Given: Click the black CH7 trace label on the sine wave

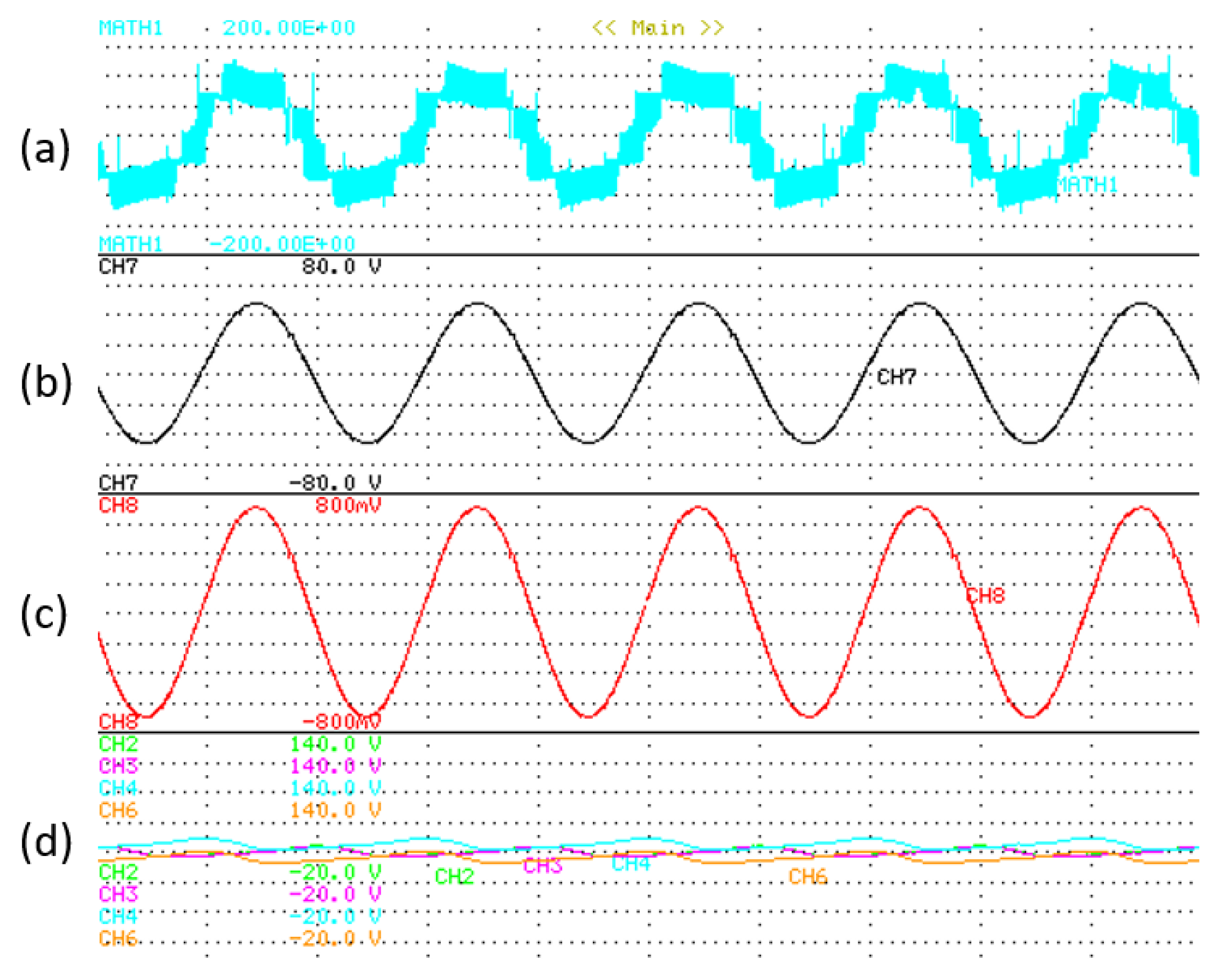Looking at the screenshot, I should pos(896,377).
